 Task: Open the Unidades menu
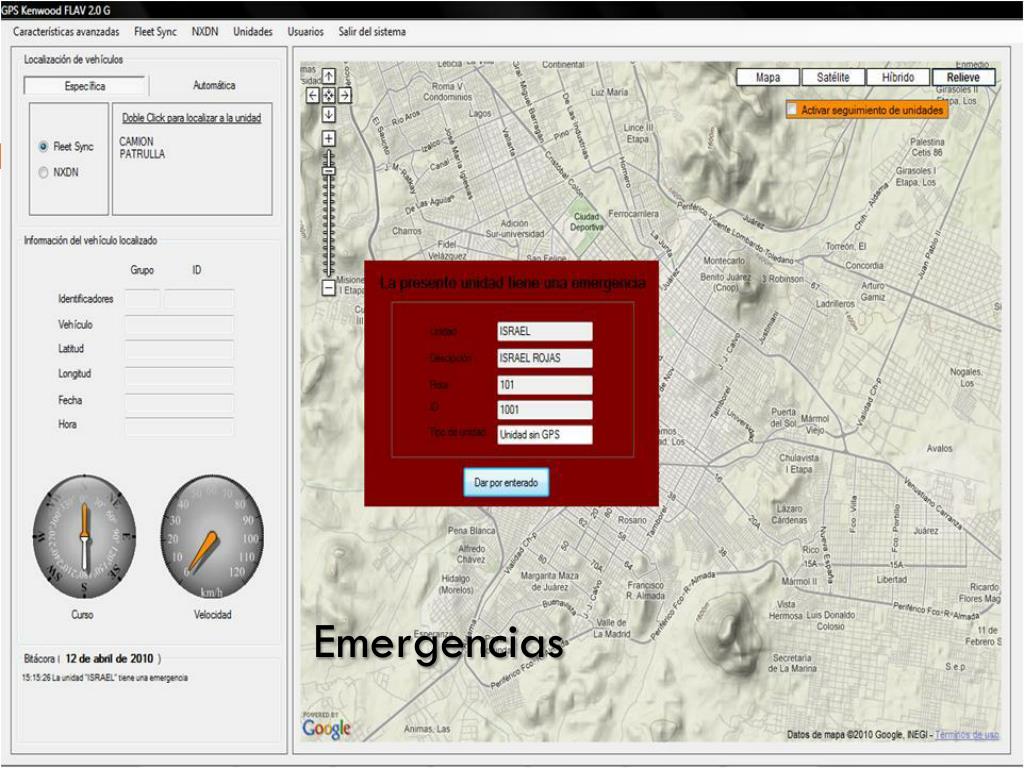pyautogui.click(x=253, y=31)
